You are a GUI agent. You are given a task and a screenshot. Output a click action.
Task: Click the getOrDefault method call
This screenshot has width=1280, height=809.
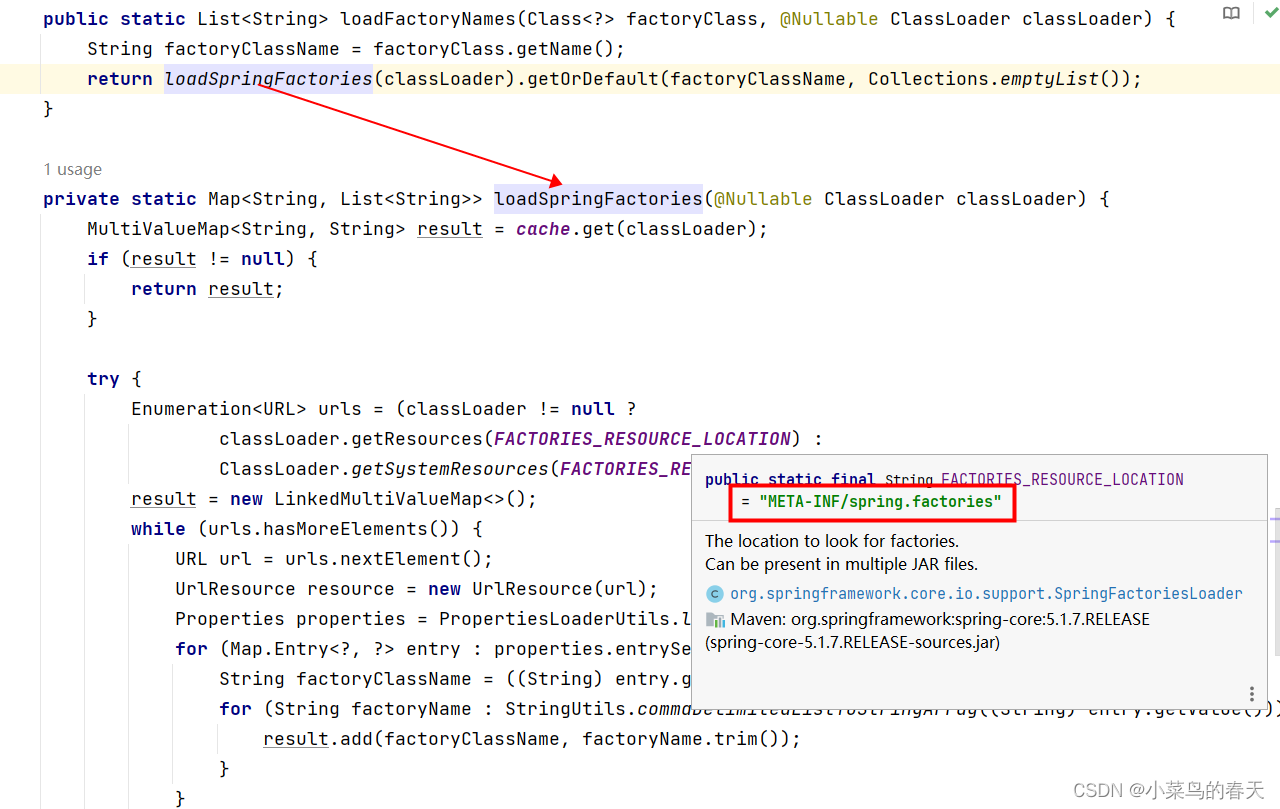594,79
